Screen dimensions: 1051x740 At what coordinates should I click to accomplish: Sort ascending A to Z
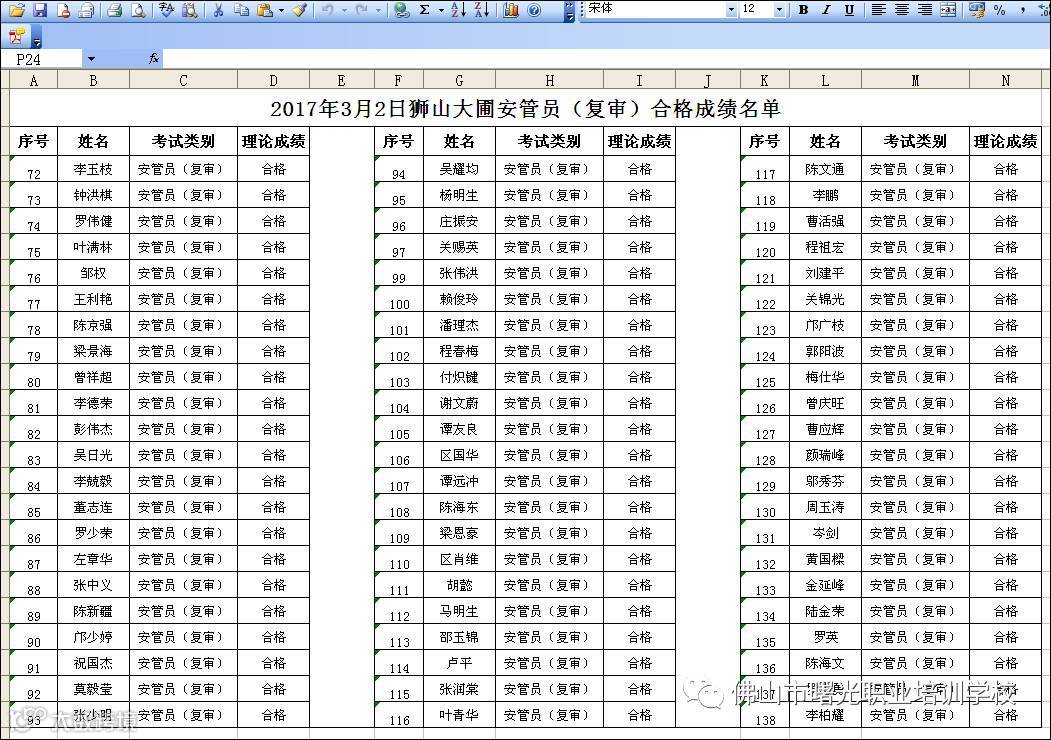coord(458,10)
